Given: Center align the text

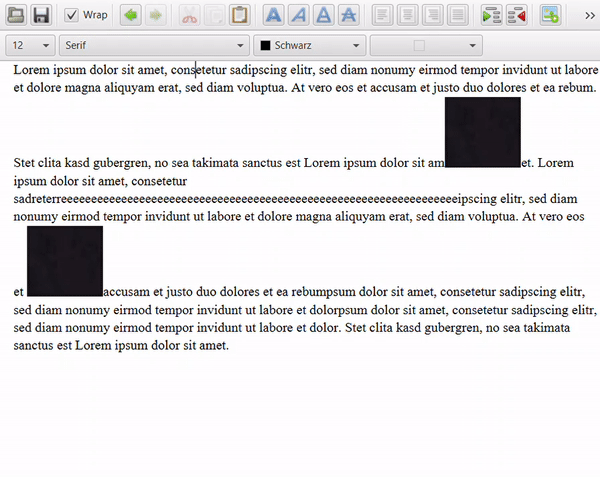Looking at the screenshot, I should 408,15.
